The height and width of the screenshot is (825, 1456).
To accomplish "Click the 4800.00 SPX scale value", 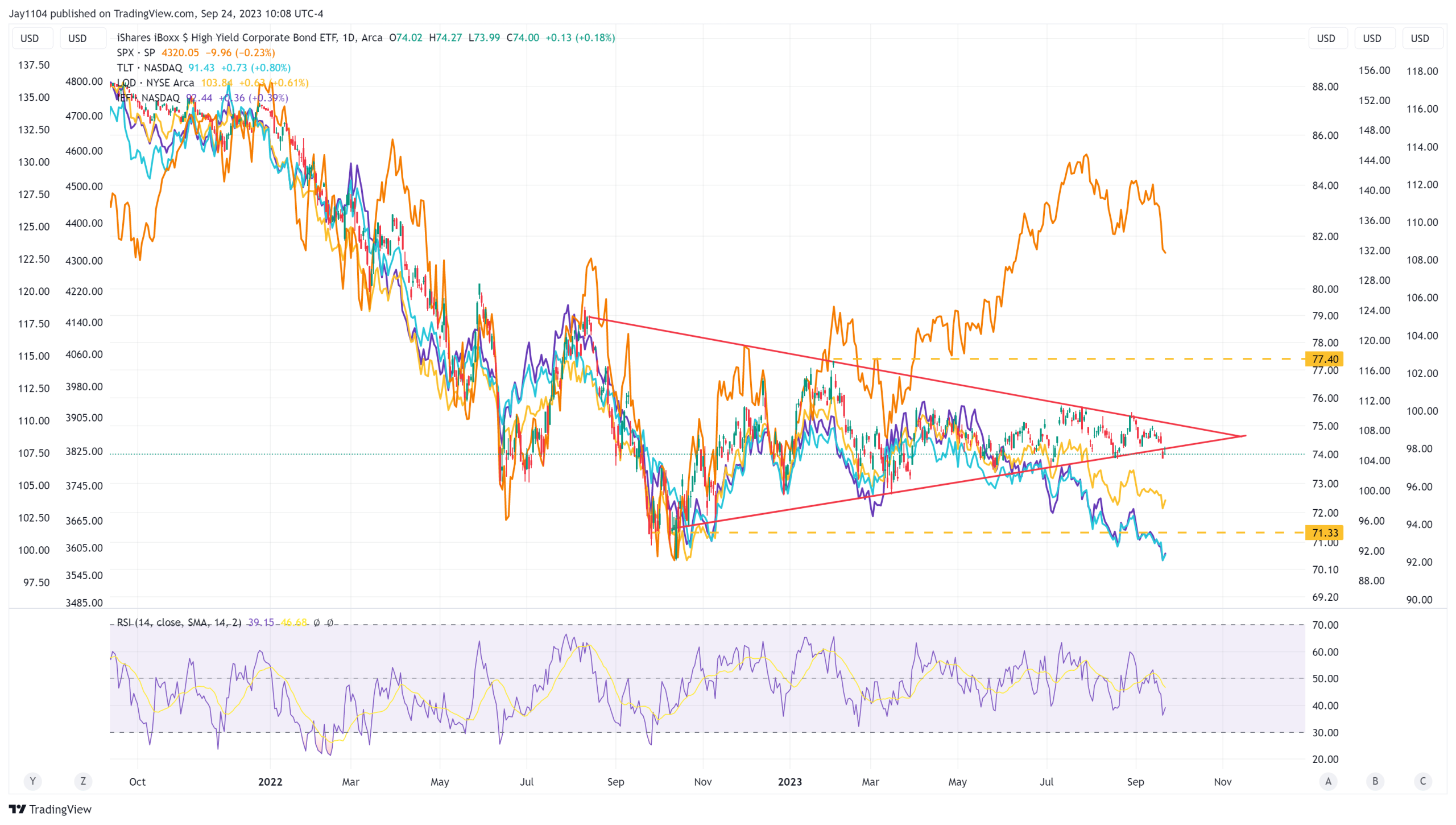I will click(84, 81).
